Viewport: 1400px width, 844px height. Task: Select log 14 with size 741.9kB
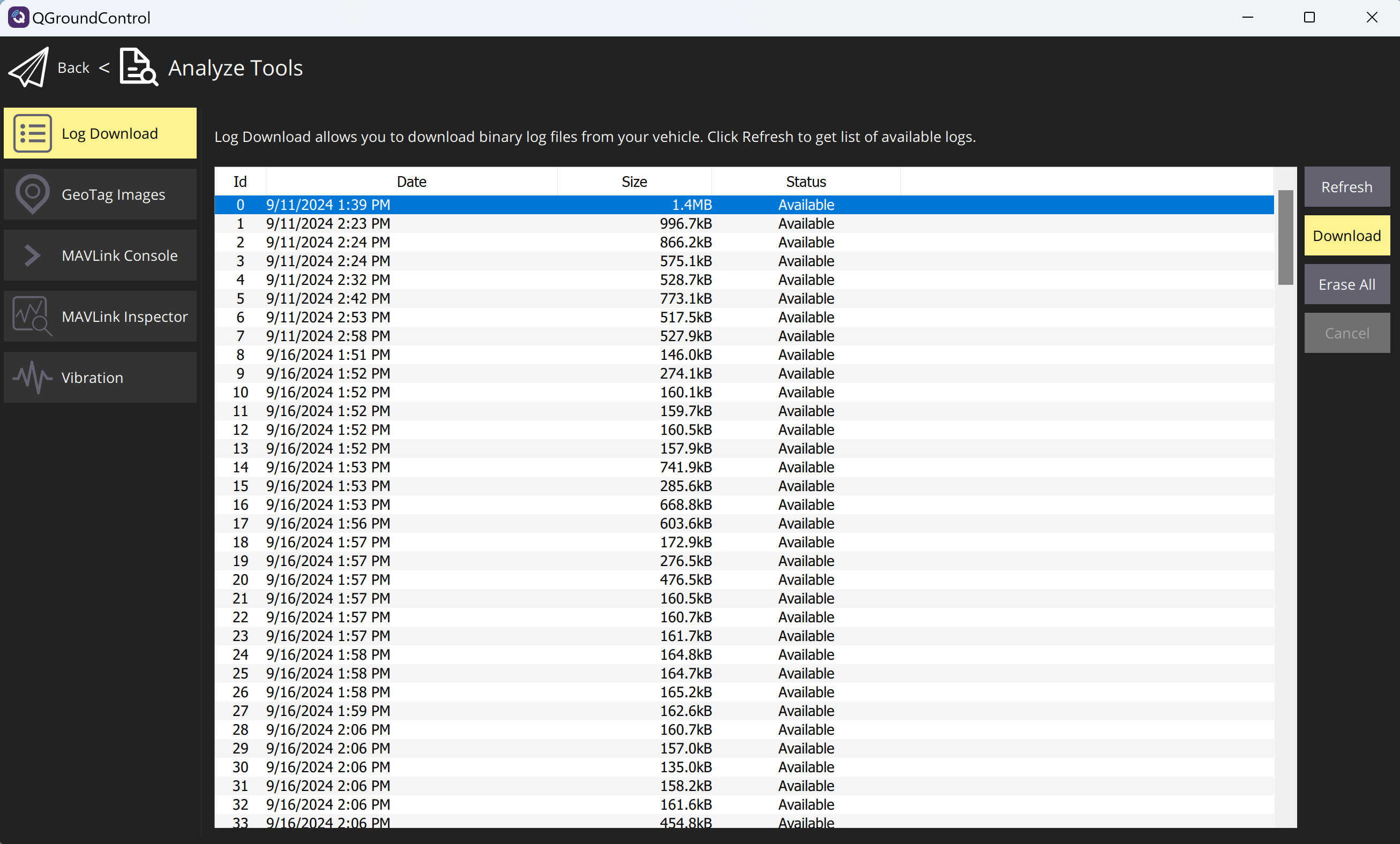744,468
